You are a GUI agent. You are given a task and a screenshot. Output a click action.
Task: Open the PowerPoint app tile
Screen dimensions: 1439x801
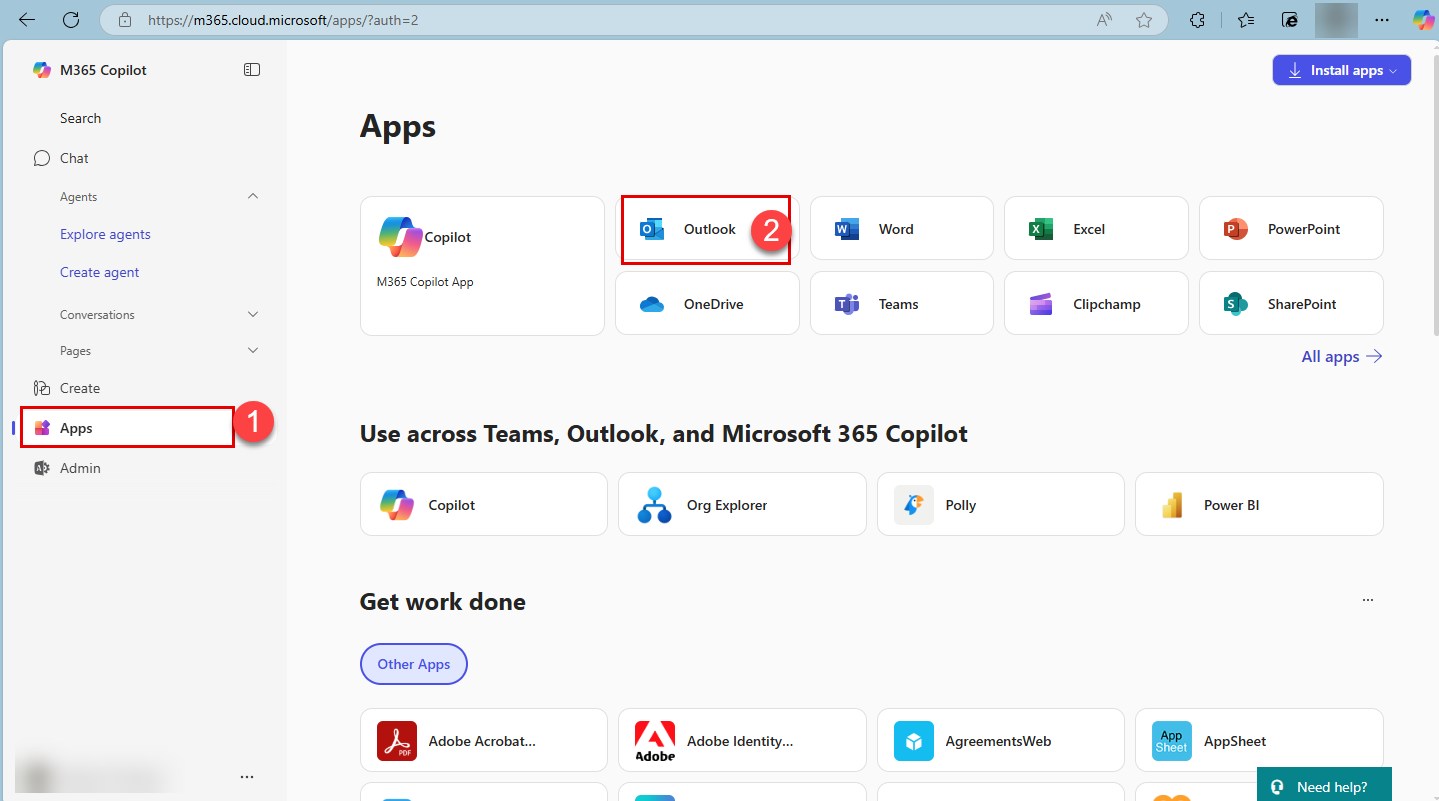[x=1290, y=229]
